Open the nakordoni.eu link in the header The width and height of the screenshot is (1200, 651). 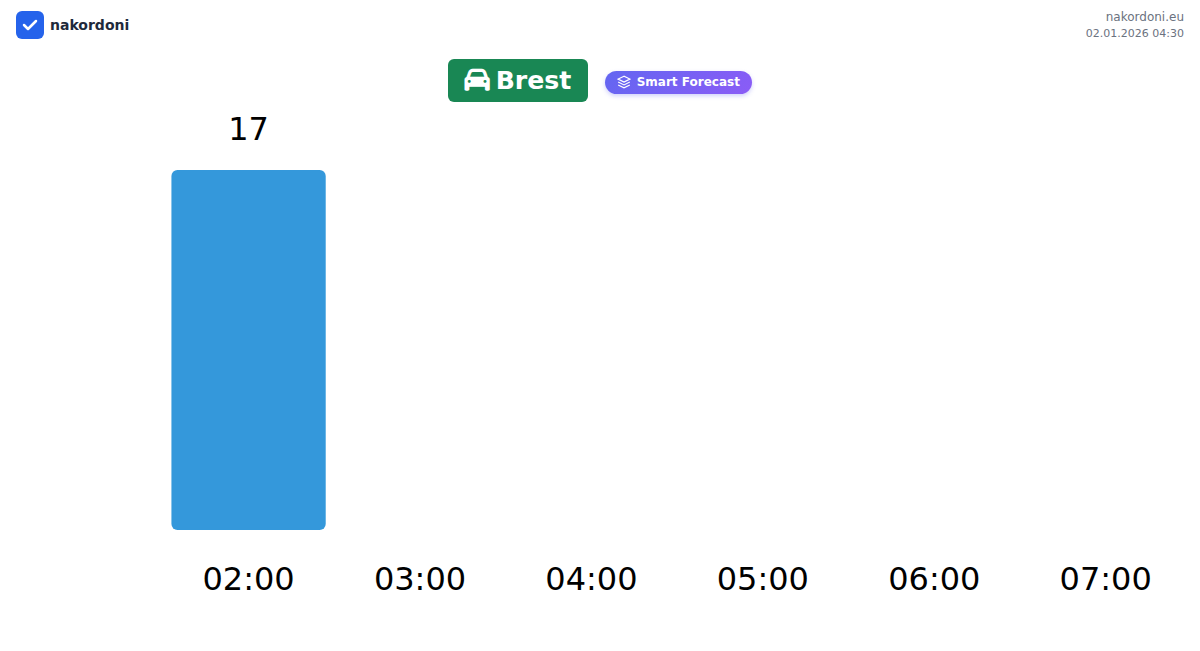pyautogui.click(x=1144, y=16)
